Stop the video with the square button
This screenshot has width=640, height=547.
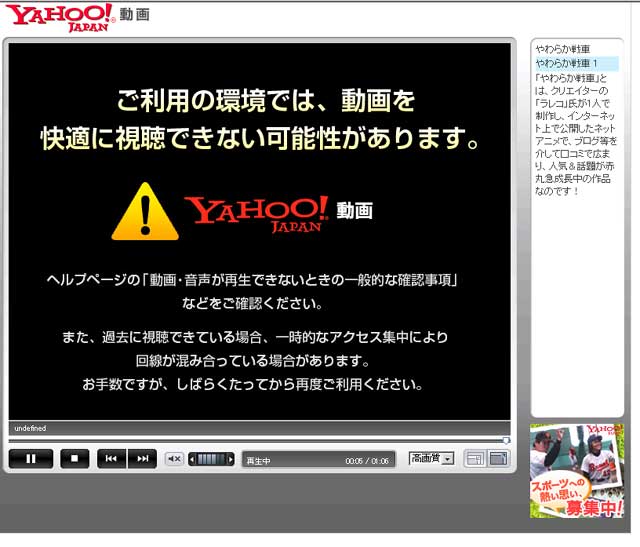point(75,459)
